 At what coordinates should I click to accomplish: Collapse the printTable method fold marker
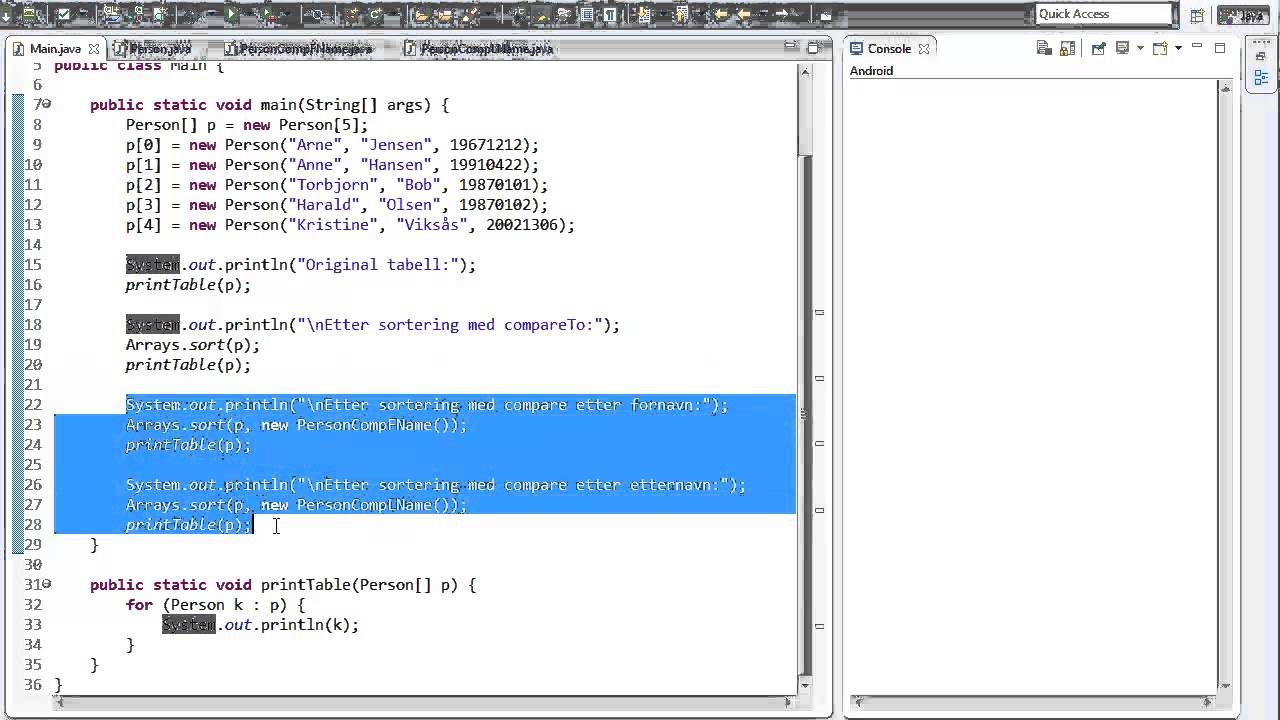(46, 584)
